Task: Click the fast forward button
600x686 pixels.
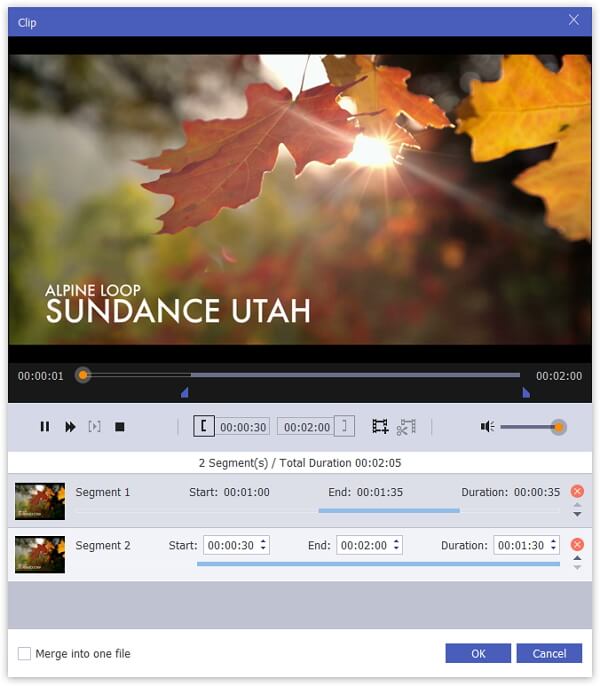Action: pyautogui.click(x=70, y=427)
